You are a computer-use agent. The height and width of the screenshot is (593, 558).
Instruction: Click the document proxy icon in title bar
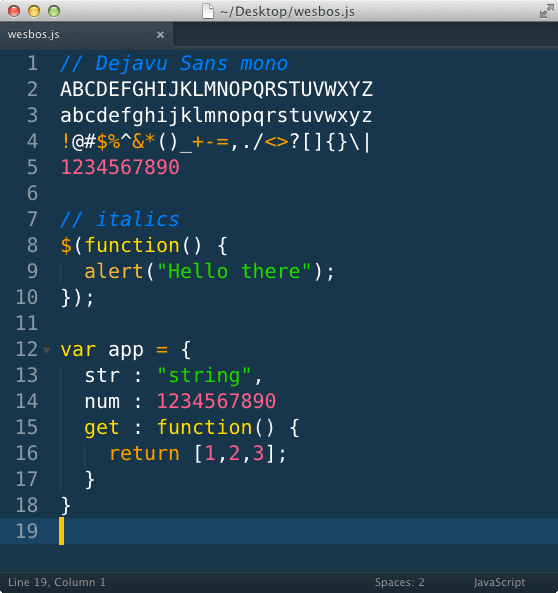coord(208,11)
